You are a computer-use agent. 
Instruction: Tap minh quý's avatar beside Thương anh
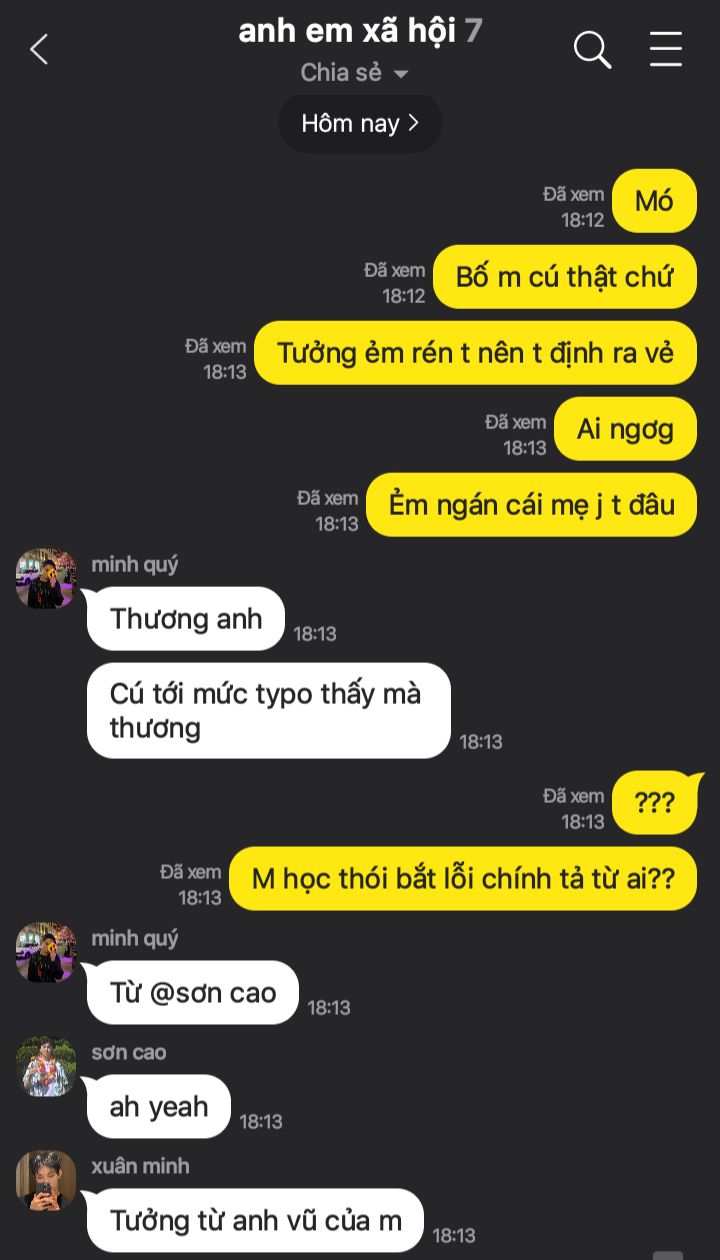pyautogui.click(x=46, y=578)
